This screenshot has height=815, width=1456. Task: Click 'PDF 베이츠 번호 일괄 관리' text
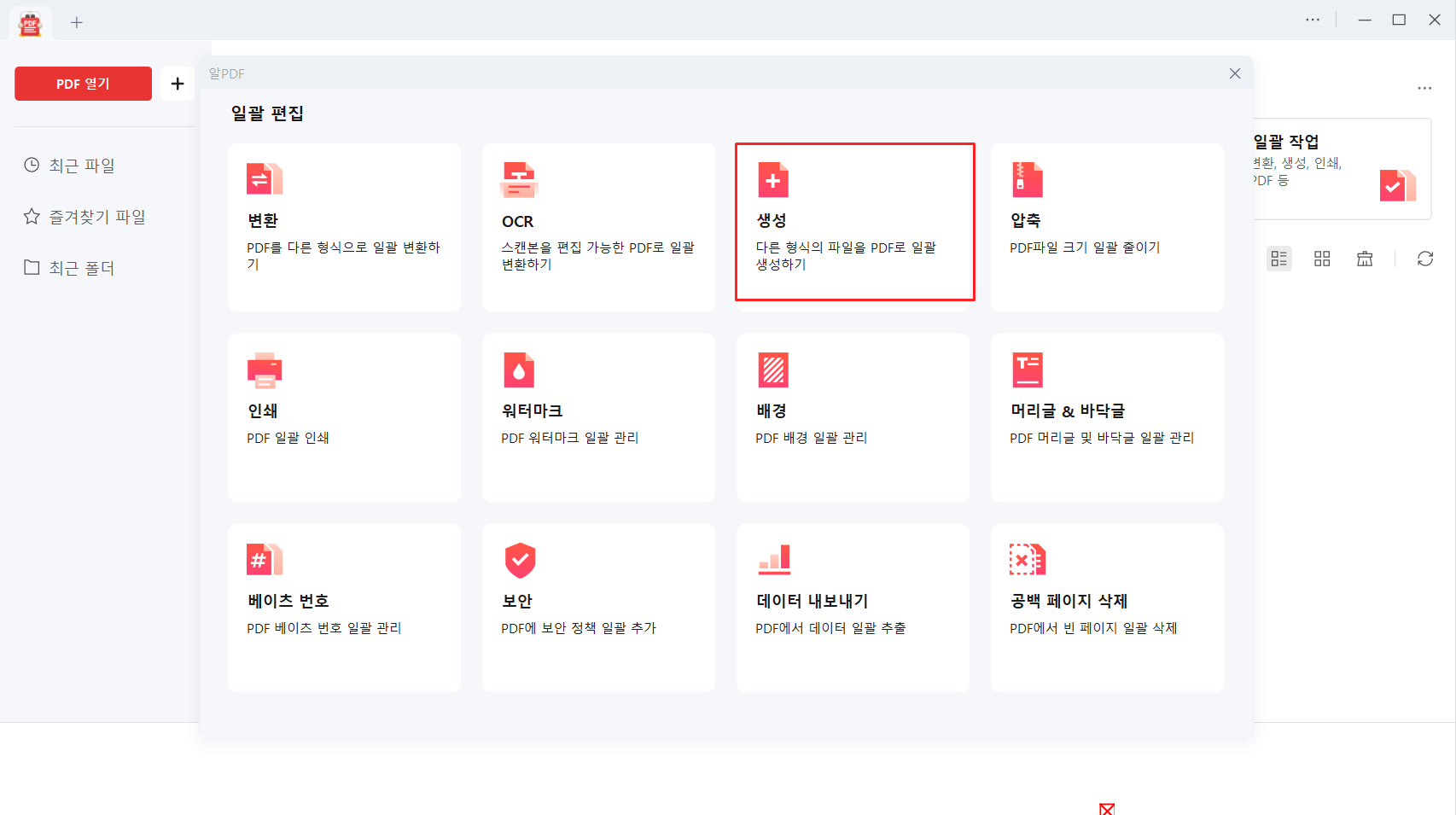point(323,628)
